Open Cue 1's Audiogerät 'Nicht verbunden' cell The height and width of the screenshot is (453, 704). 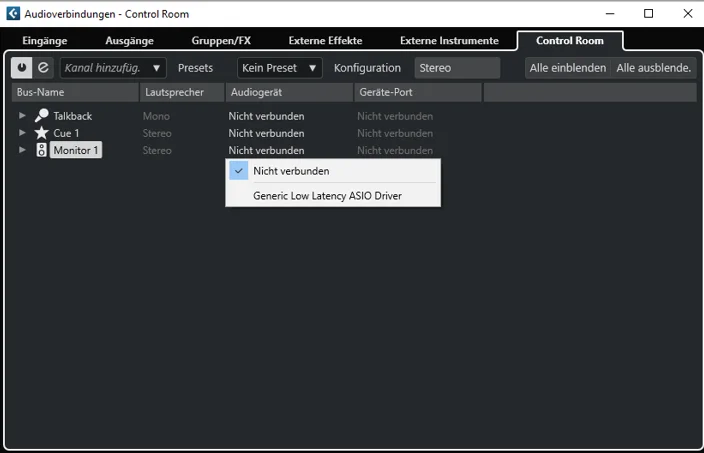[266, 133]
